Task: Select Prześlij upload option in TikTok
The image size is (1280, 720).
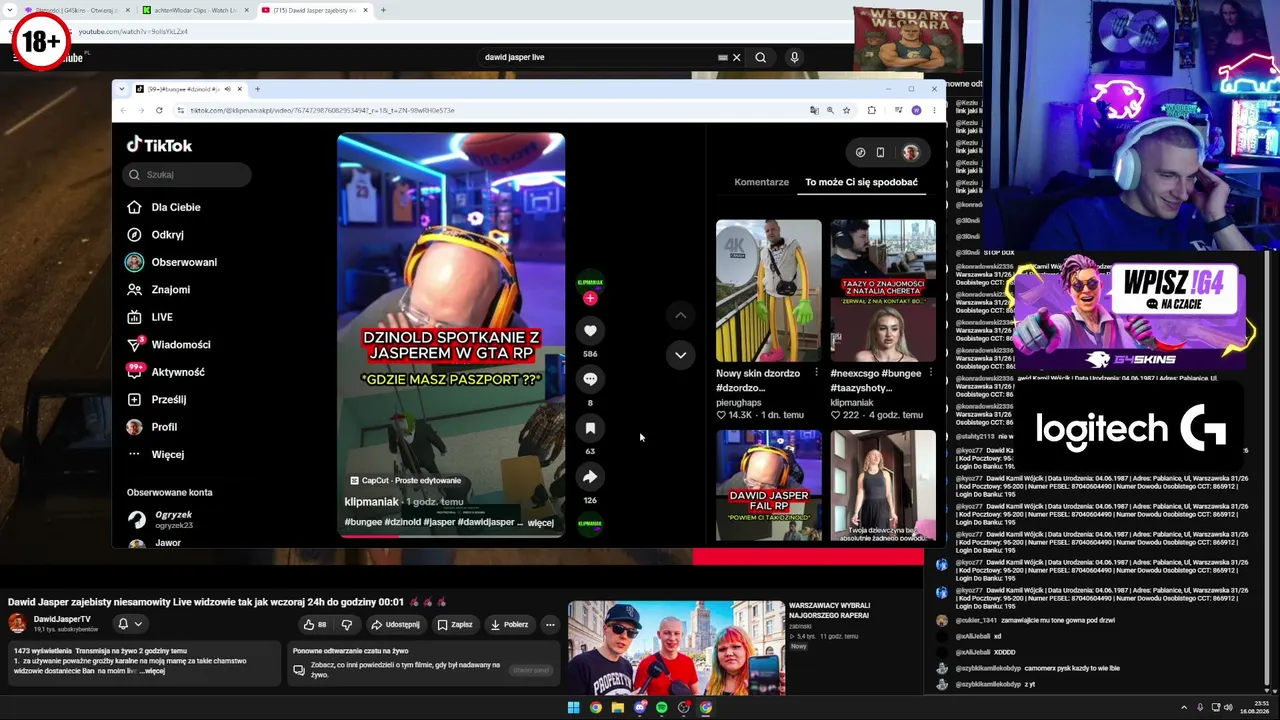Action: pos(168,399)
